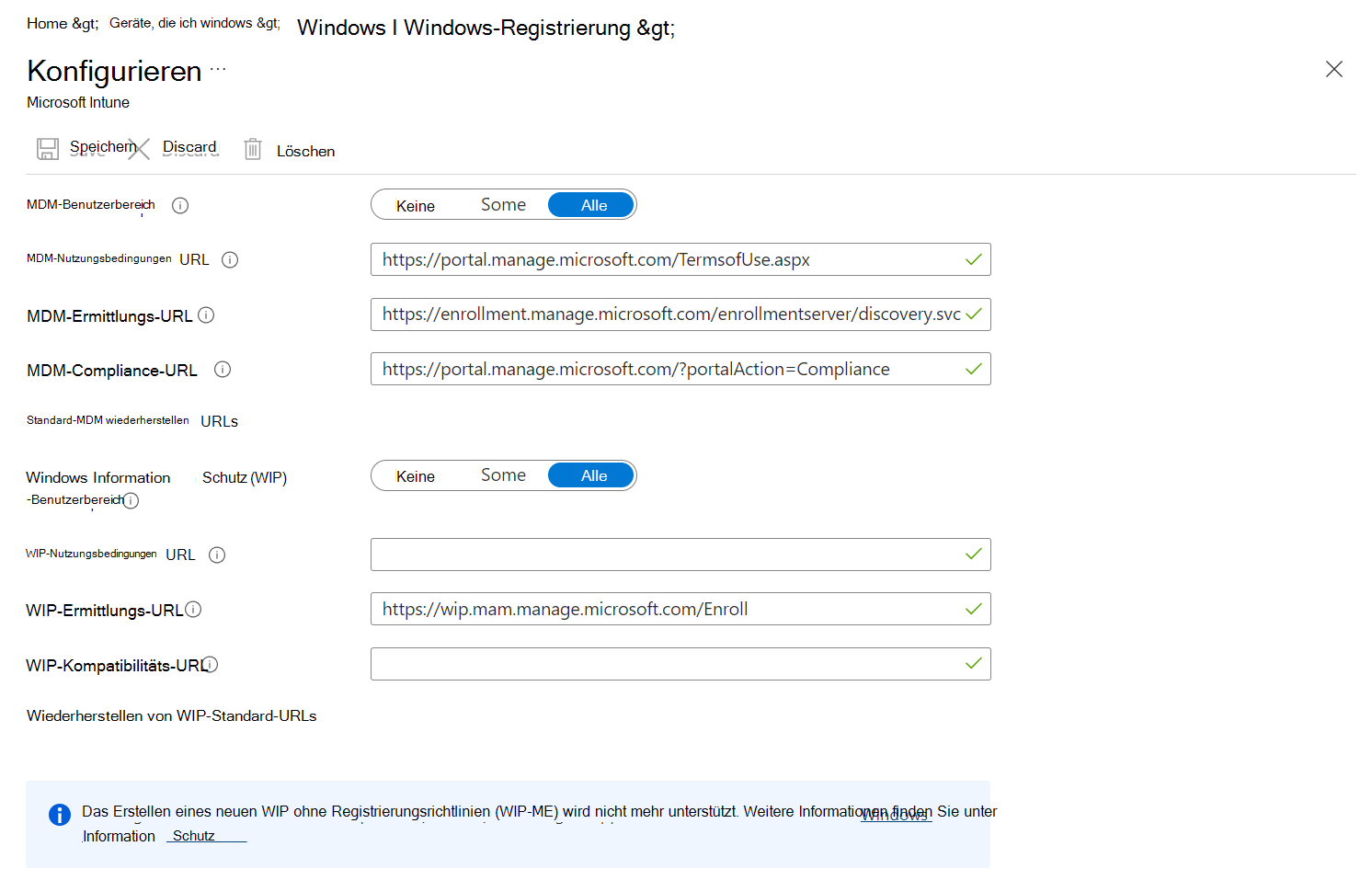The height and width of the screenshot is (892, 1372).
Task: Show info for MDM-Nutzungsbedingungen URL
Action: point(230,260)
